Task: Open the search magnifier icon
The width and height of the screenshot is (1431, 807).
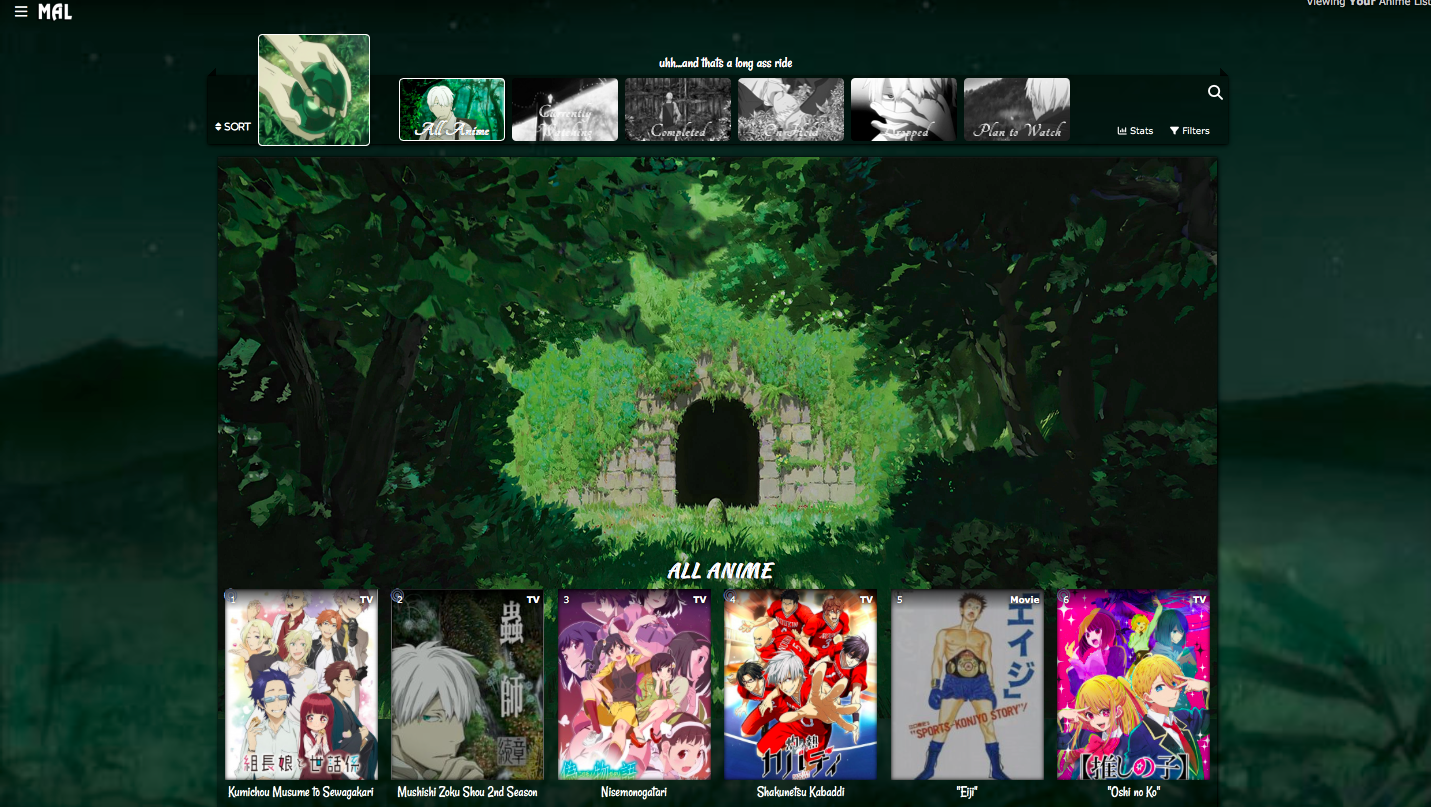Action: point(1215,92)
